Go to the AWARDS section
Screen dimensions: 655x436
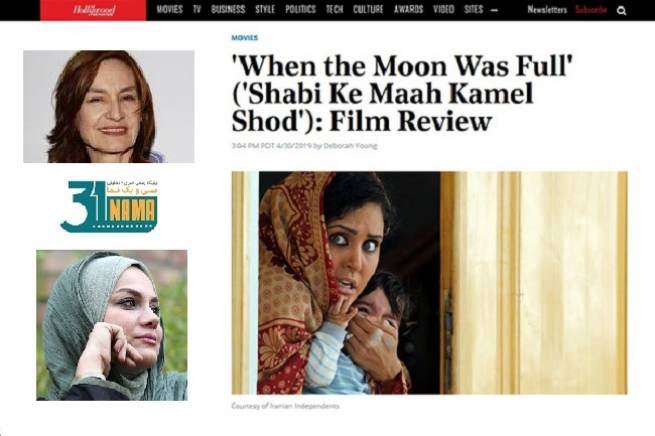click(409, 10)
